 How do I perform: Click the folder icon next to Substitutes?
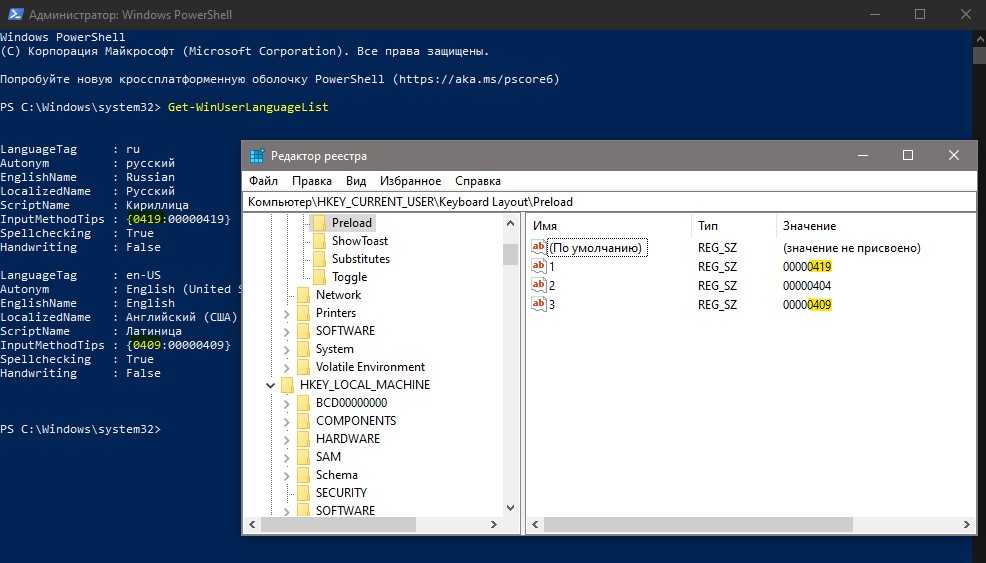[320, 259]
